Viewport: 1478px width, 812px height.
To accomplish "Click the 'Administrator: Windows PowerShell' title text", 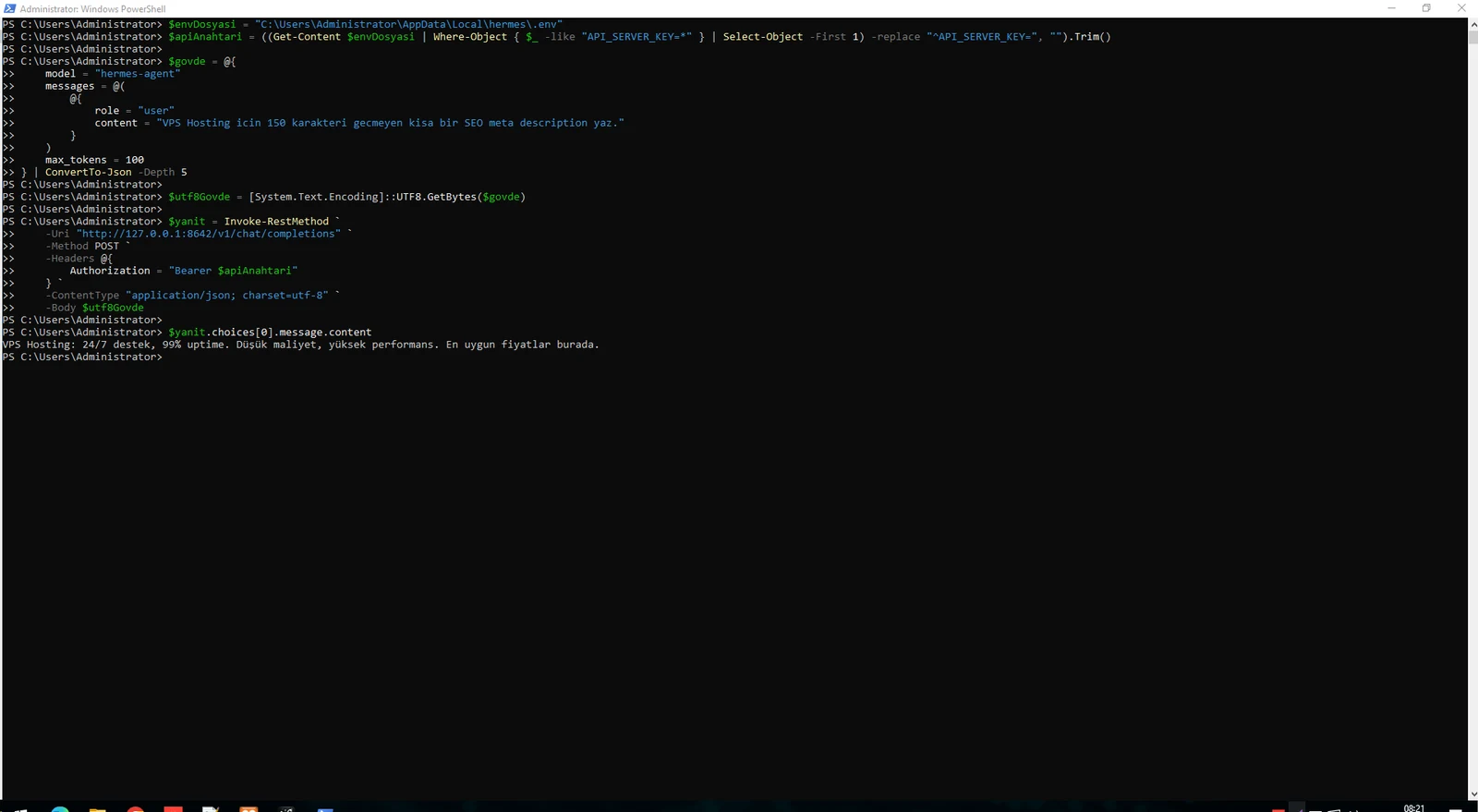I will pyautogui.click(x=93, y=9).
